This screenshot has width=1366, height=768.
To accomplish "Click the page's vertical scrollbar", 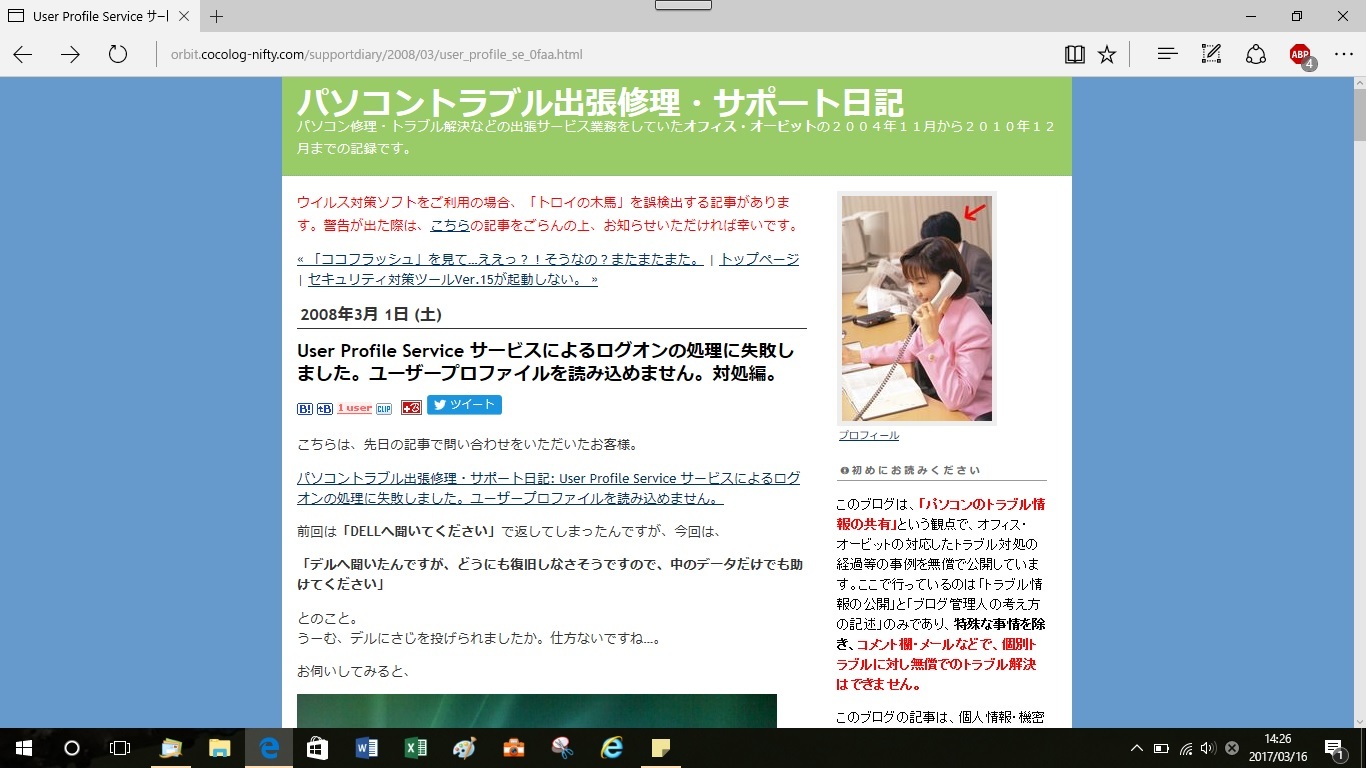I will pos(1360,401).
